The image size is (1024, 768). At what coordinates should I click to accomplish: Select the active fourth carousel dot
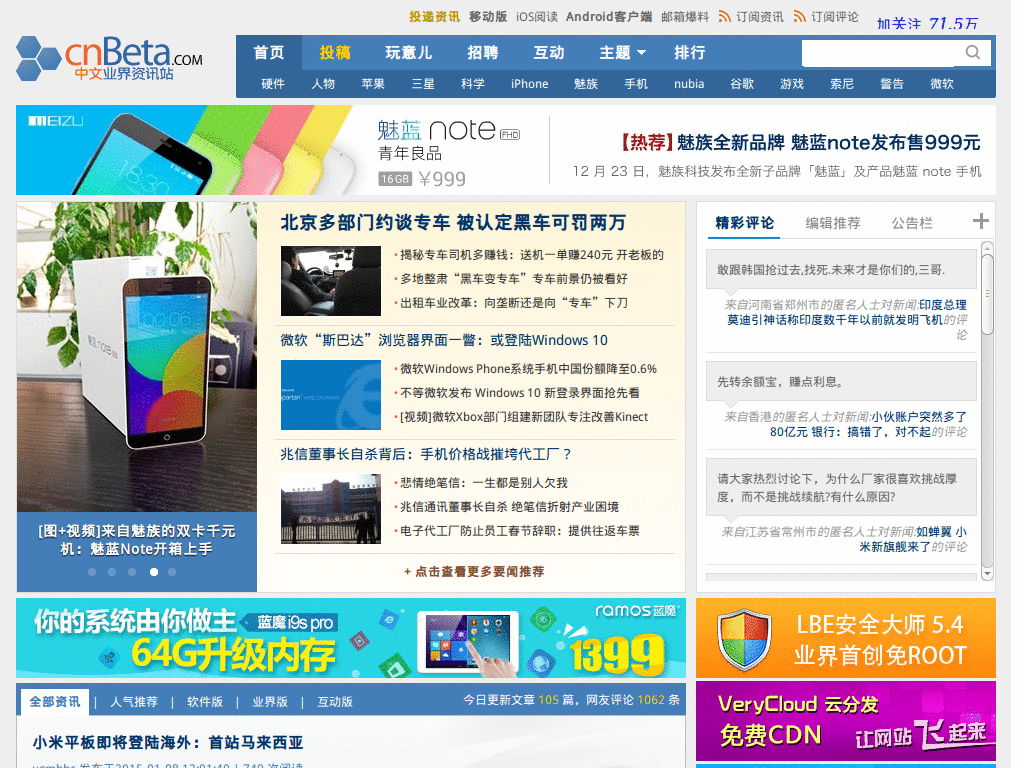[x=153, y=571]
